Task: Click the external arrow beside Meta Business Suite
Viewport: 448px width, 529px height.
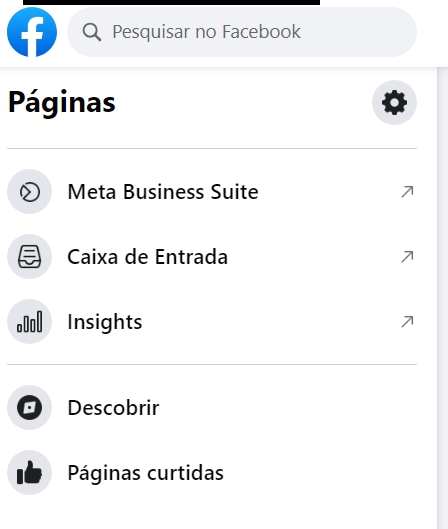Action: tap(407, 192)
